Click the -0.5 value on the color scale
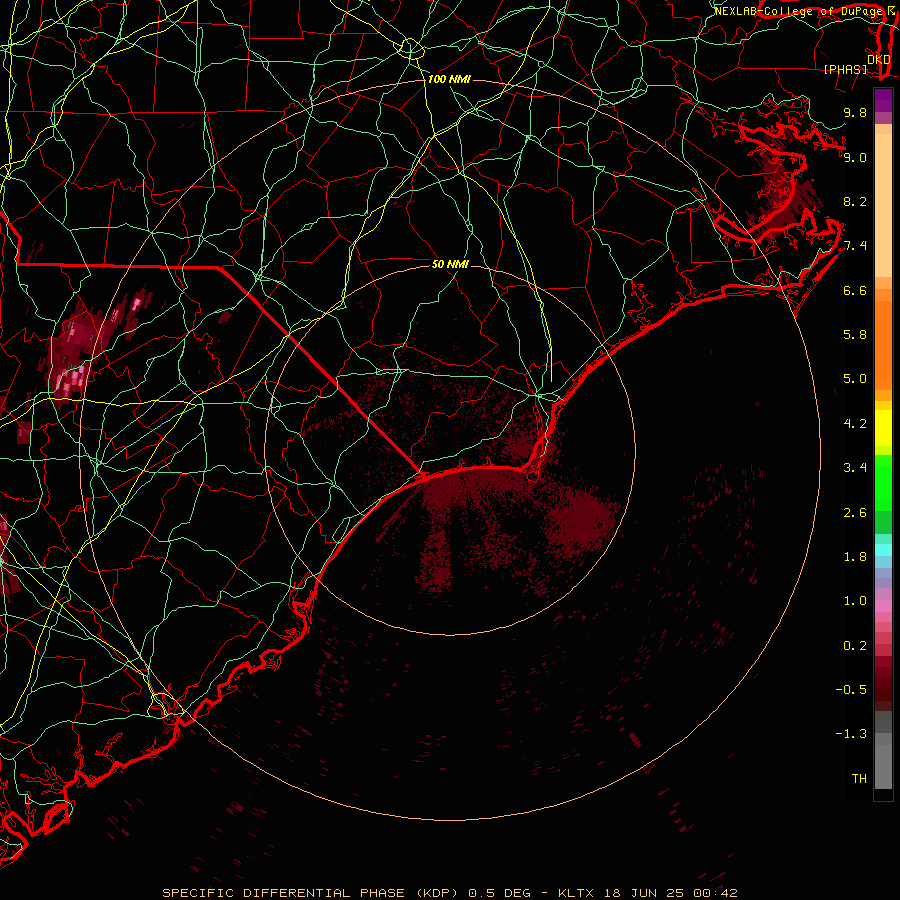Image resolution: width=900 pixels, height=900 pixels. (851, 690)
